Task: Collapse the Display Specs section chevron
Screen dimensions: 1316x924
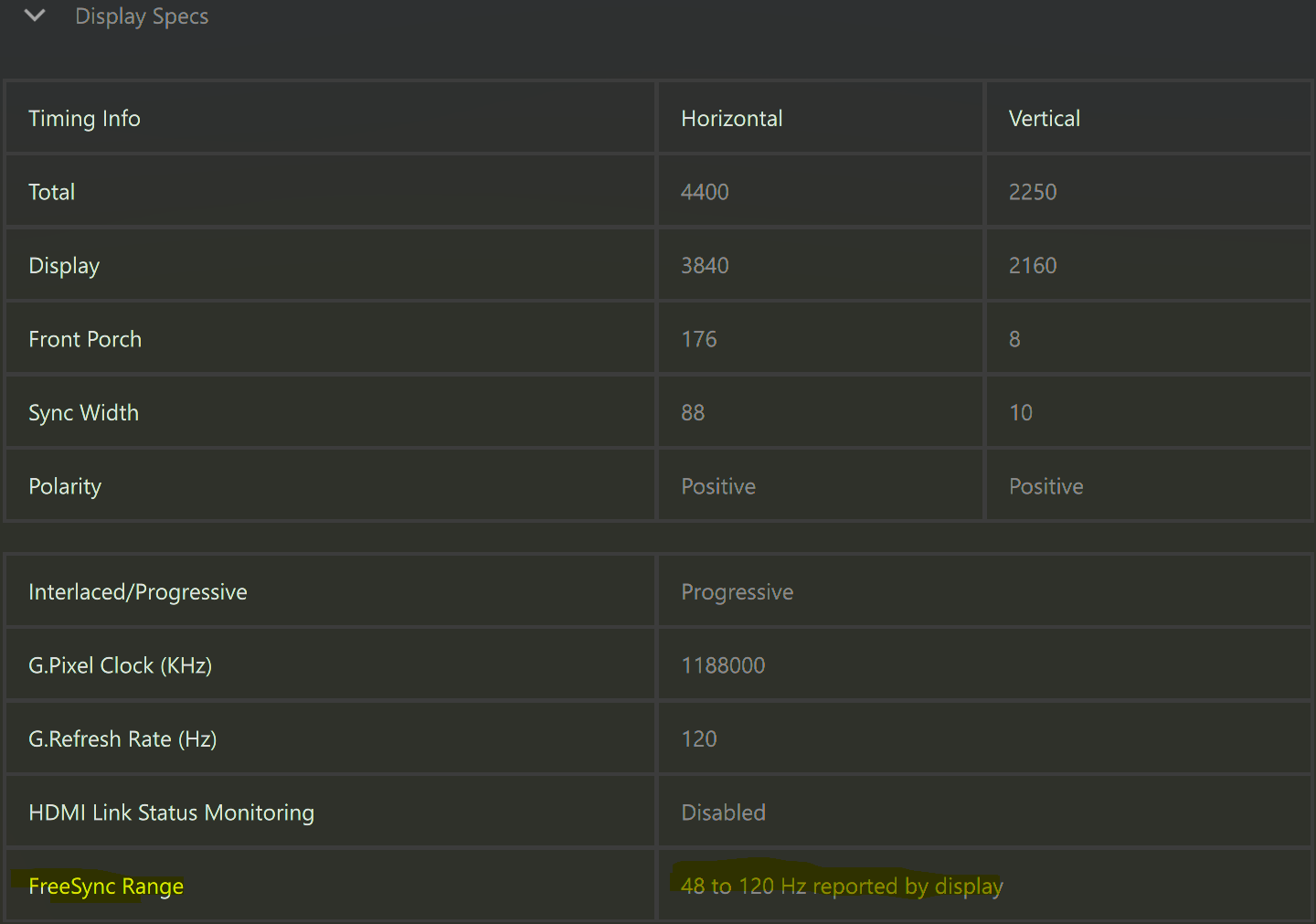Action: tap(35, 16)
